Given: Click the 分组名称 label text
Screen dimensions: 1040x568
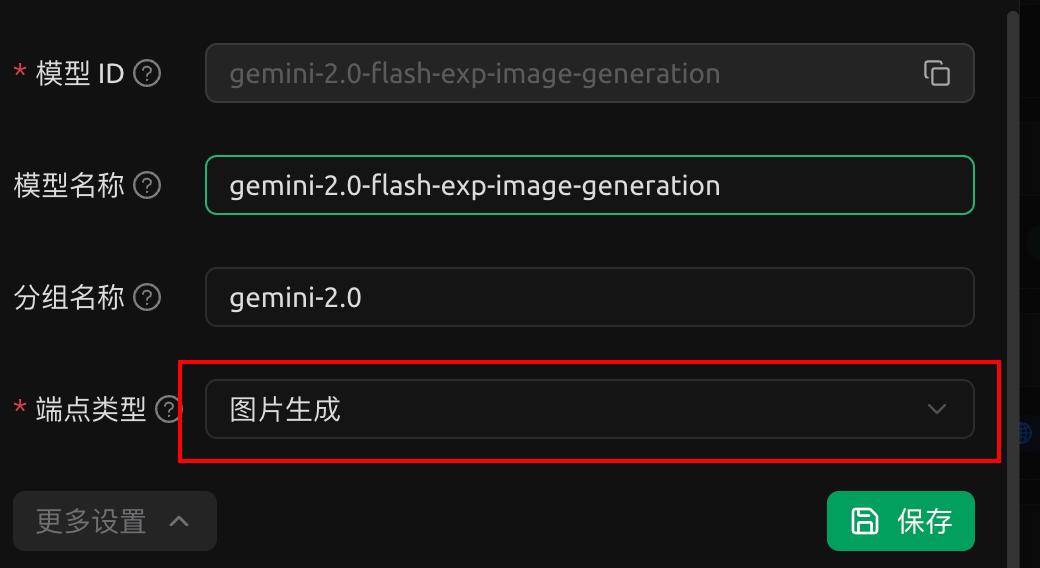Looking at the screenshot, I should click(69, 297).
